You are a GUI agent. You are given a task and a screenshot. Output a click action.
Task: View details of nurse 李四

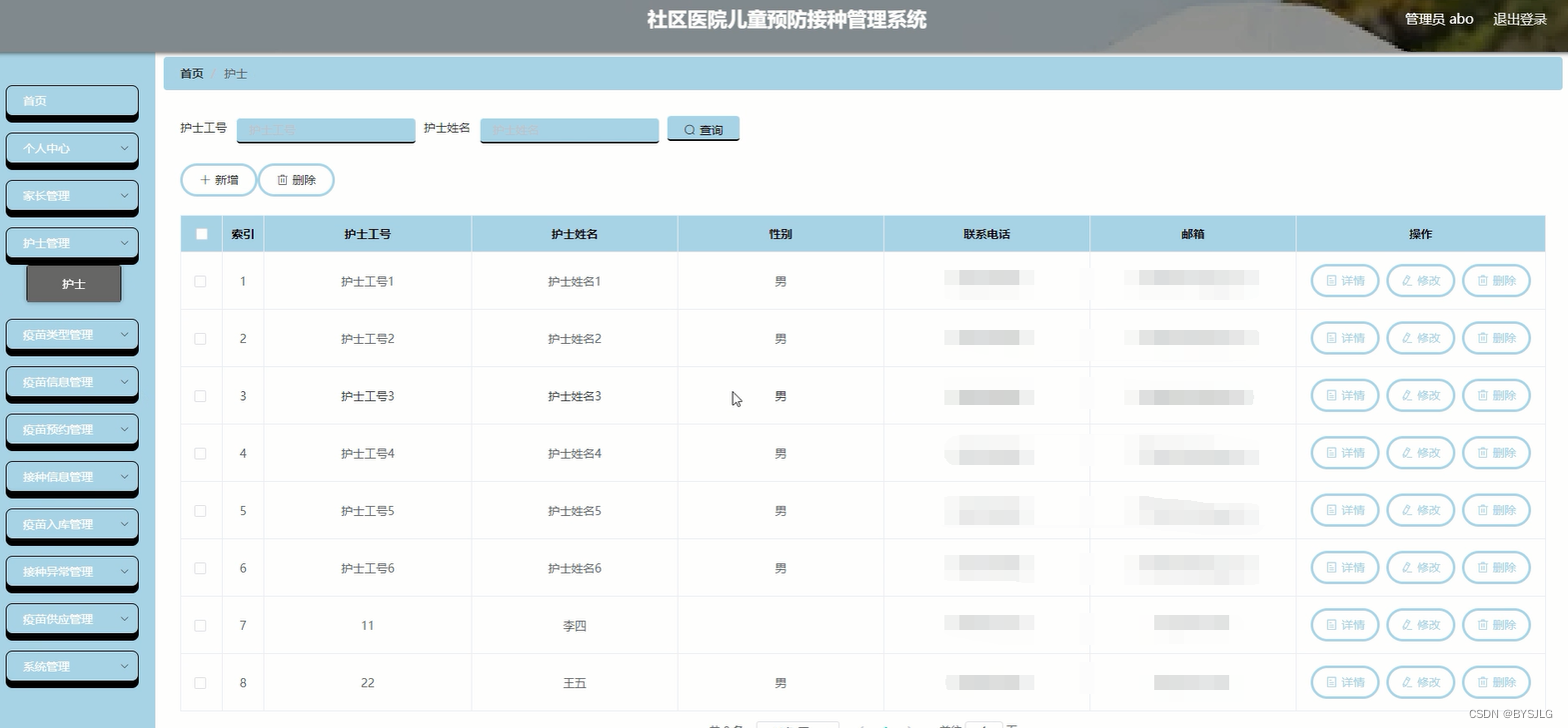click(x=1344, y=625)
